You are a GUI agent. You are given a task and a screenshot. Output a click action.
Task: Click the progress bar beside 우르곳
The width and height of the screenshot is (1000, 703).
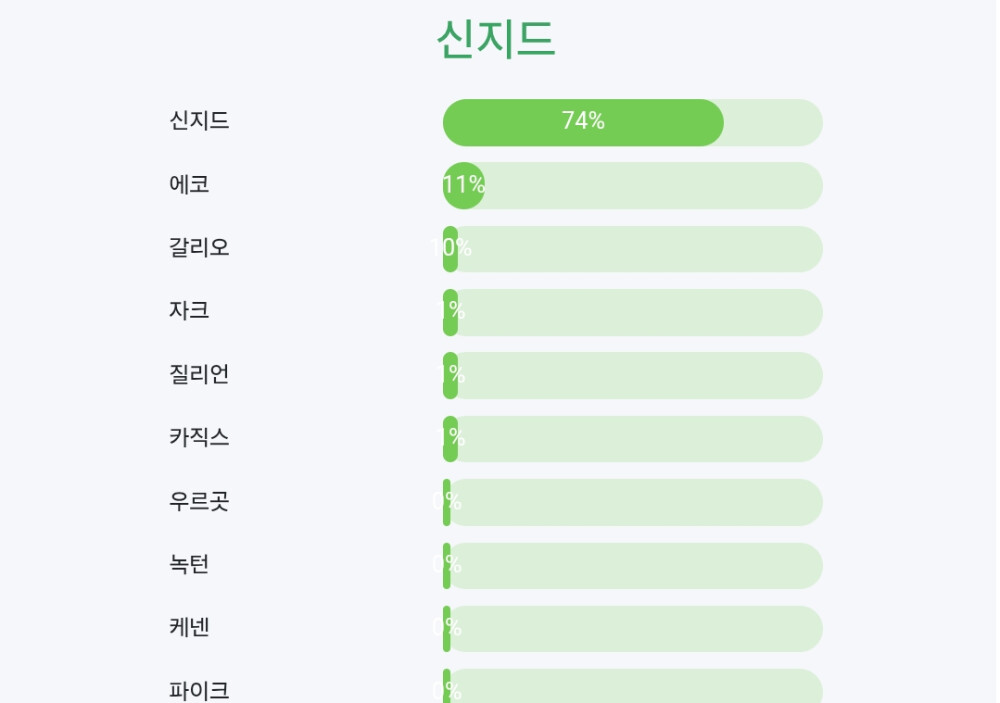coord(632,502)
